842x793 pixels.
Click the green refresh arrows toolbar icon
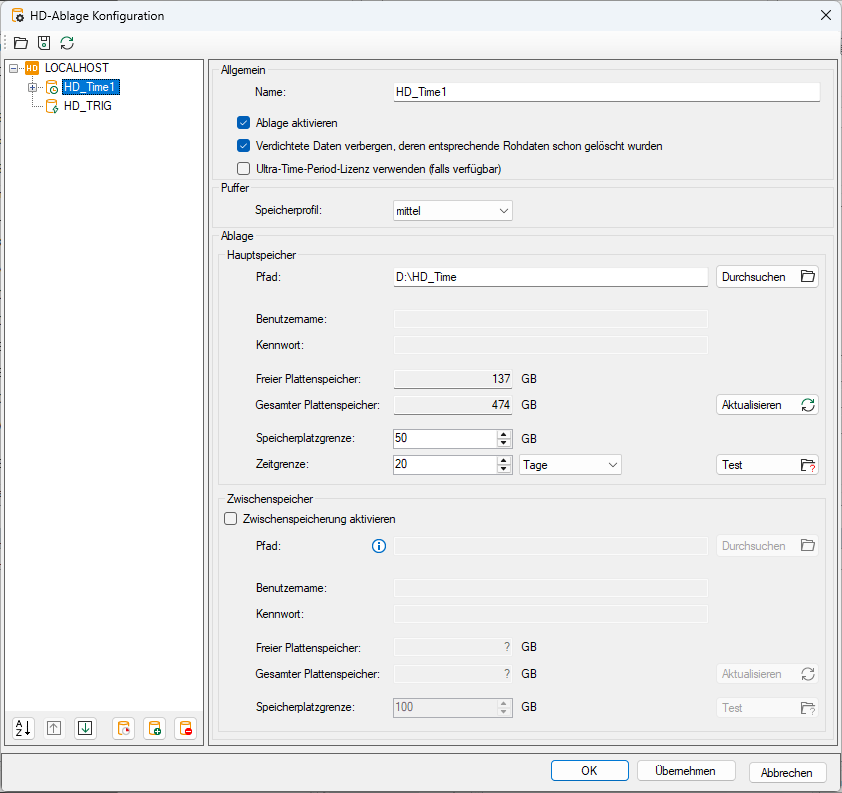click(67, 43)
